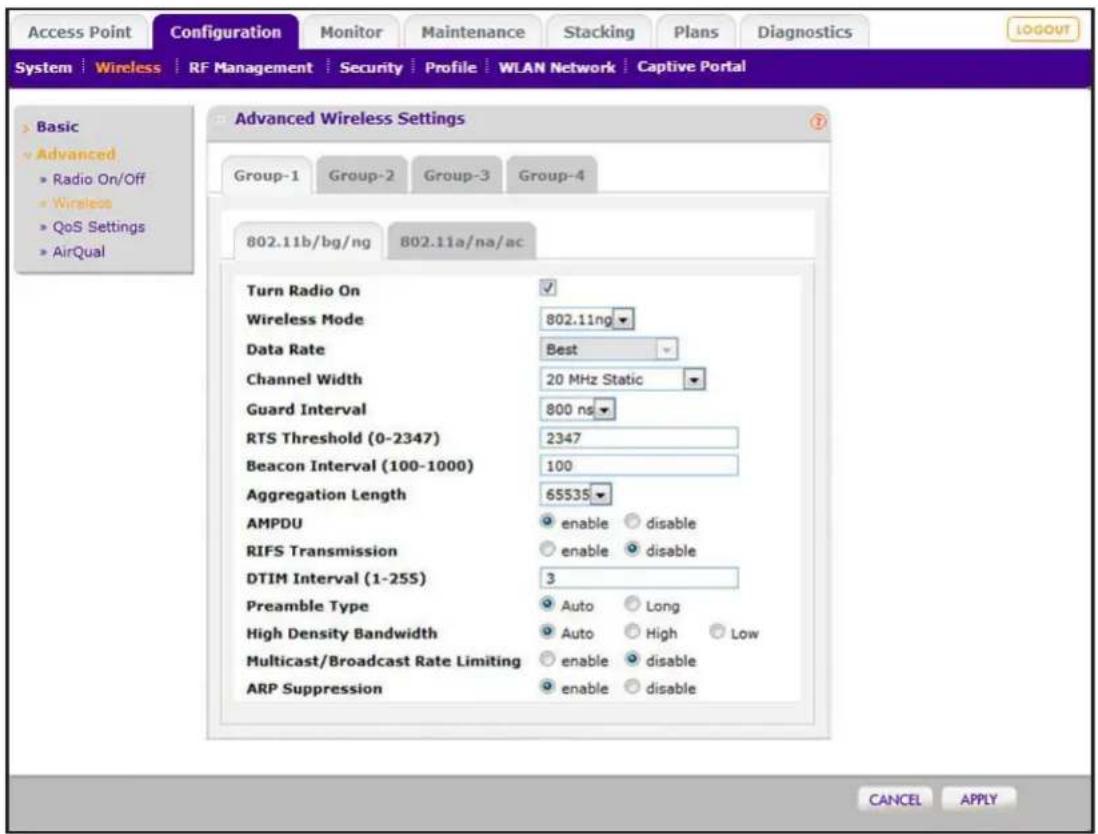Switch to the Group-3 tab
Screen dimensions: 1098x834
pos(457,175)
